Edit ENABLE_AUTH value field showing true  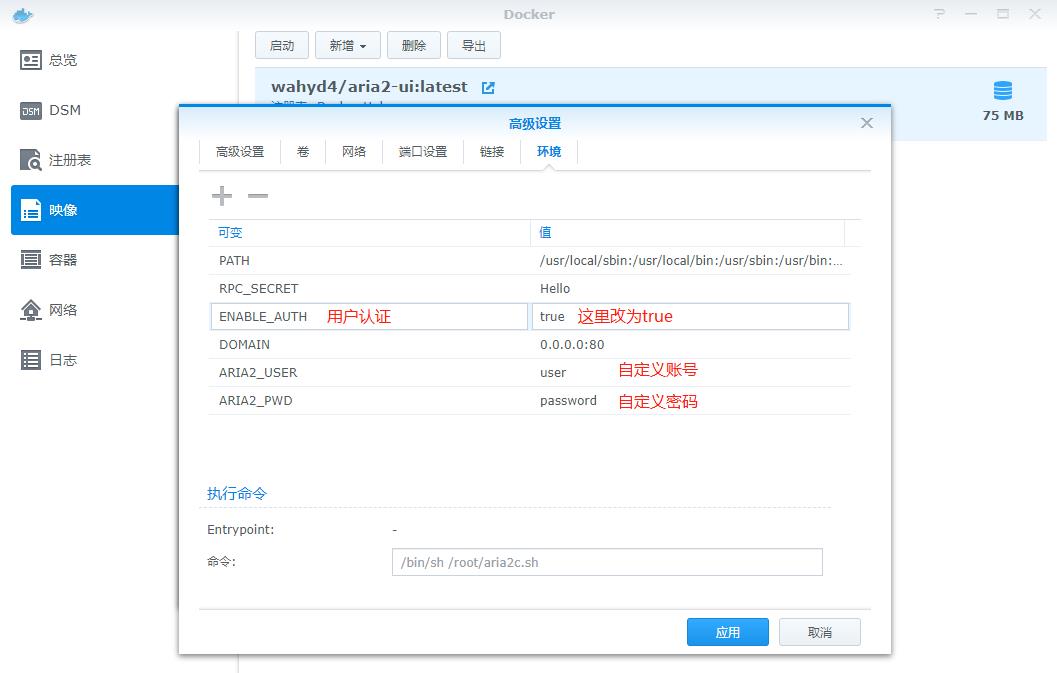[x=690, y=316]
